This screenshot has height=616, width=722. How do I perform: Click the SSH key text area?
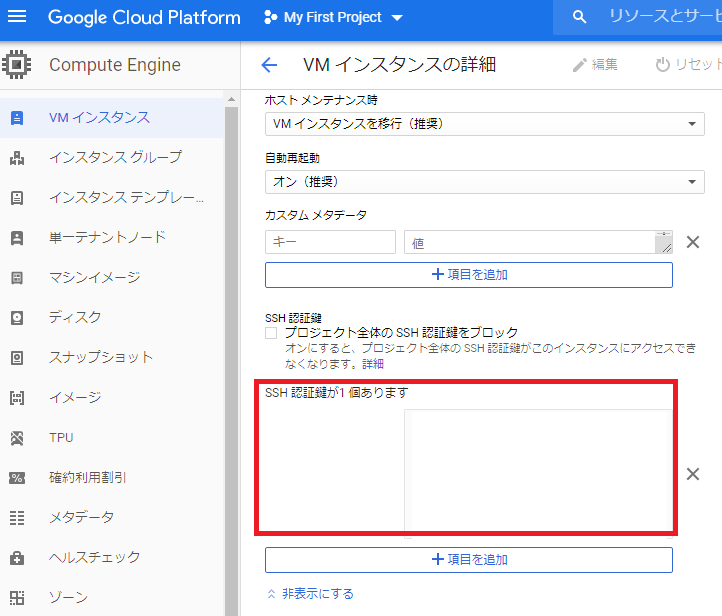coord(538,474)
